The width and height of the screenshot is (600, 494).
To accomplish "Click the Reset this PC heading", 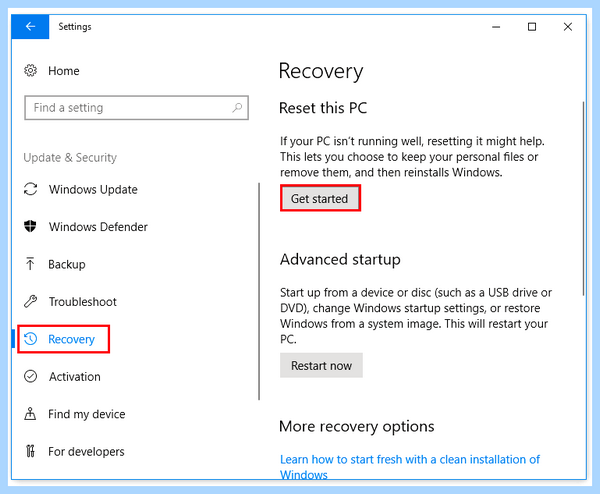I will [323, 108].
